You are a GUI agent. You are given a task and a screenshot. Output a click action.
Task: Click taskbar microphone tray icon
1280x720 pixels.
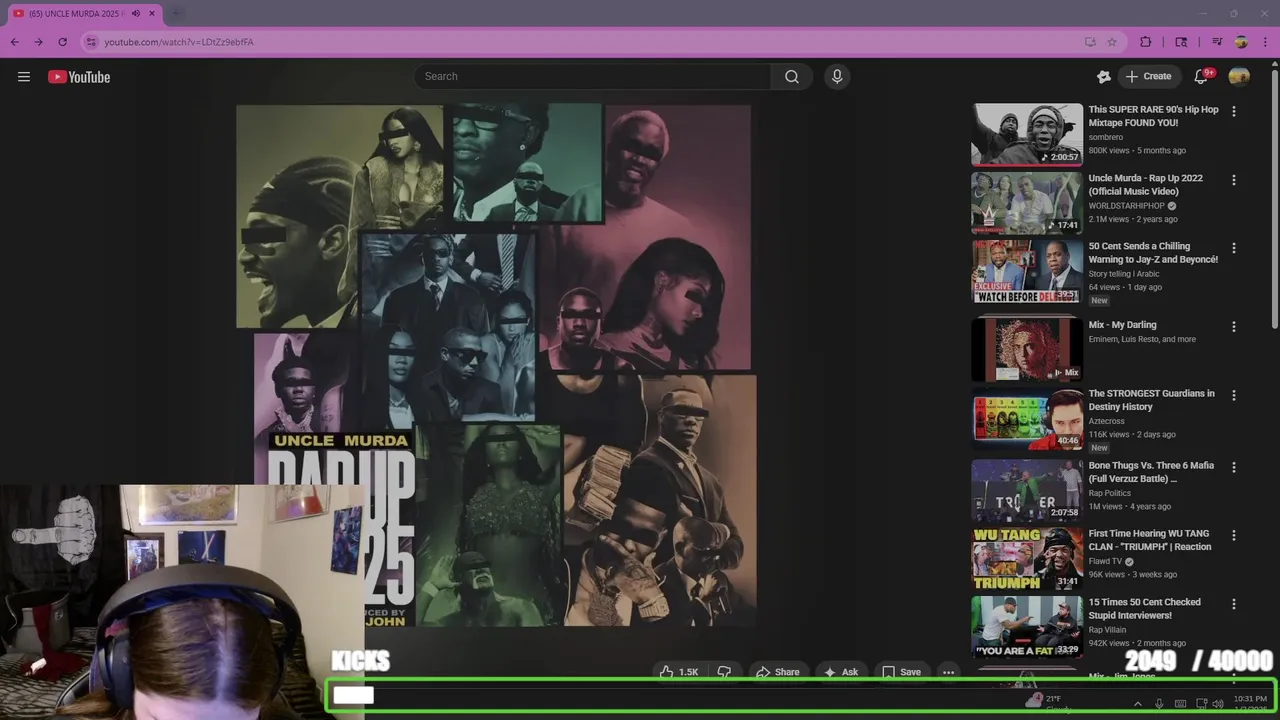(1159, 704)
